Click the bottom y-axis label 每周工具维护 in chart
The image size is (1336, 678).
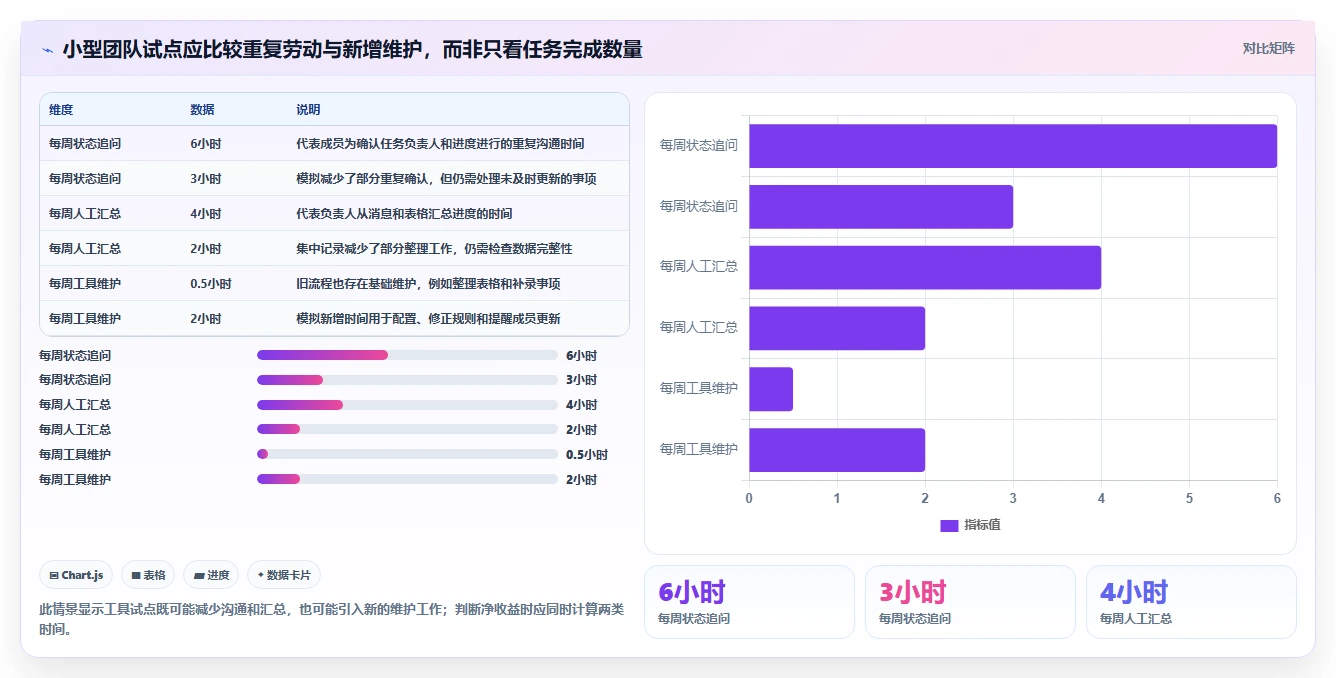tap(699, 450)
